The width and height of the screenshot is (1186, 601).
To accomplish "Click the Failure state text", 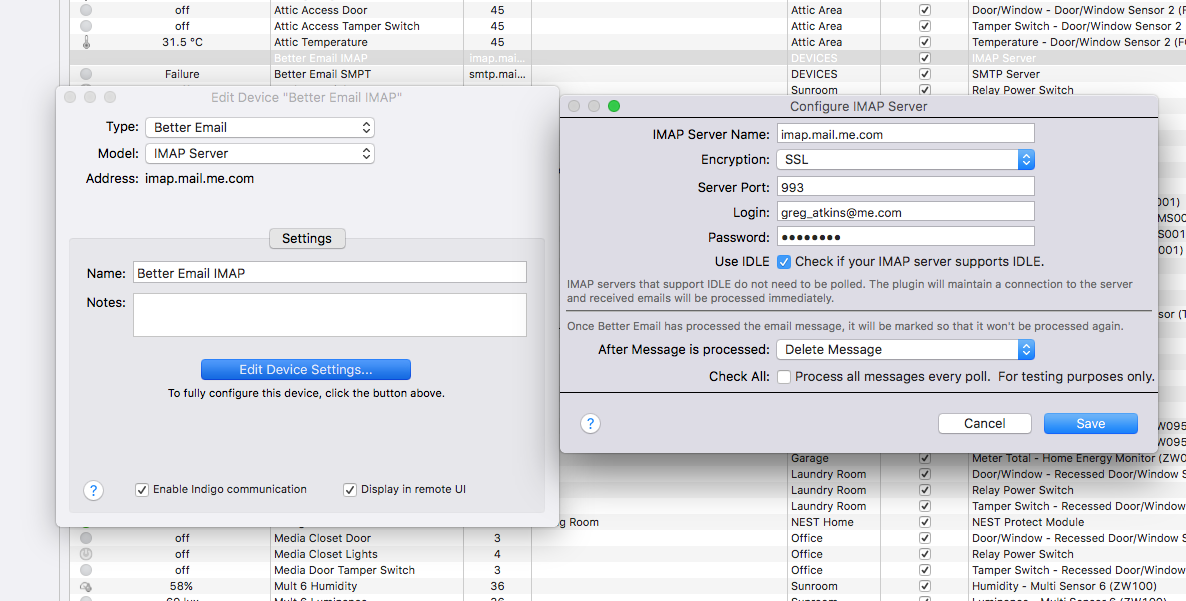I will (x=182, y=74).
